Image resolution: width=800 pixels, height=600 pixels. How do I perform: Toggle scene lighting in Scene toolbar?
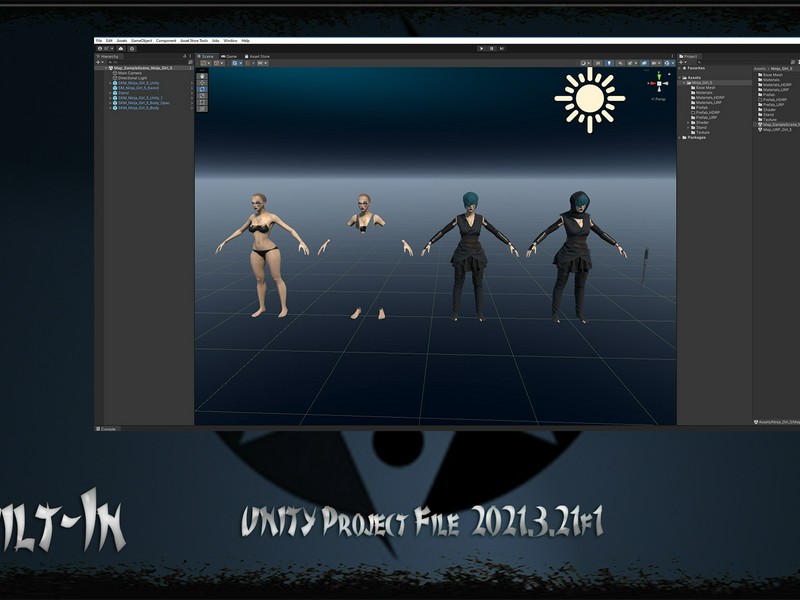pos(609,63)
